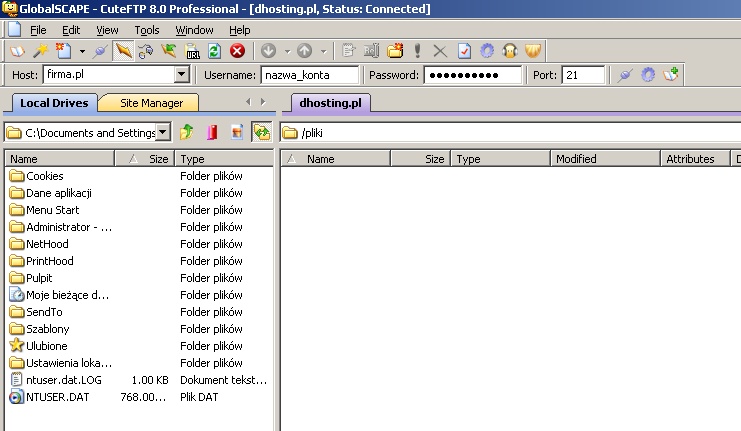
Task: Expand the New document dropdown arrow
Action: pos(82,51)
